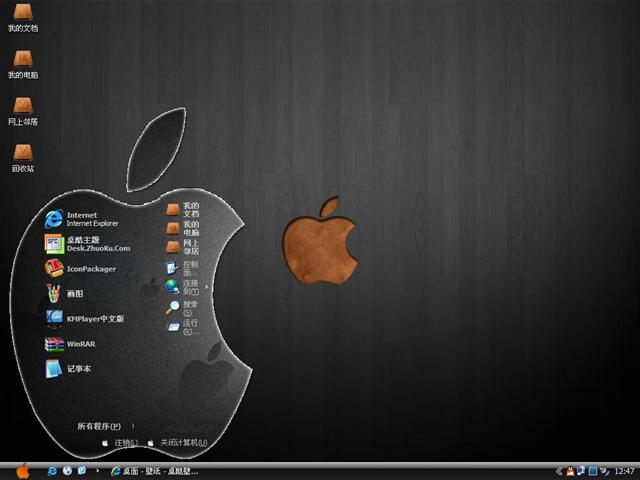Open 控制面板 control panel entry
The height and width of the screenshot is (480, 640).
(182, 268)
